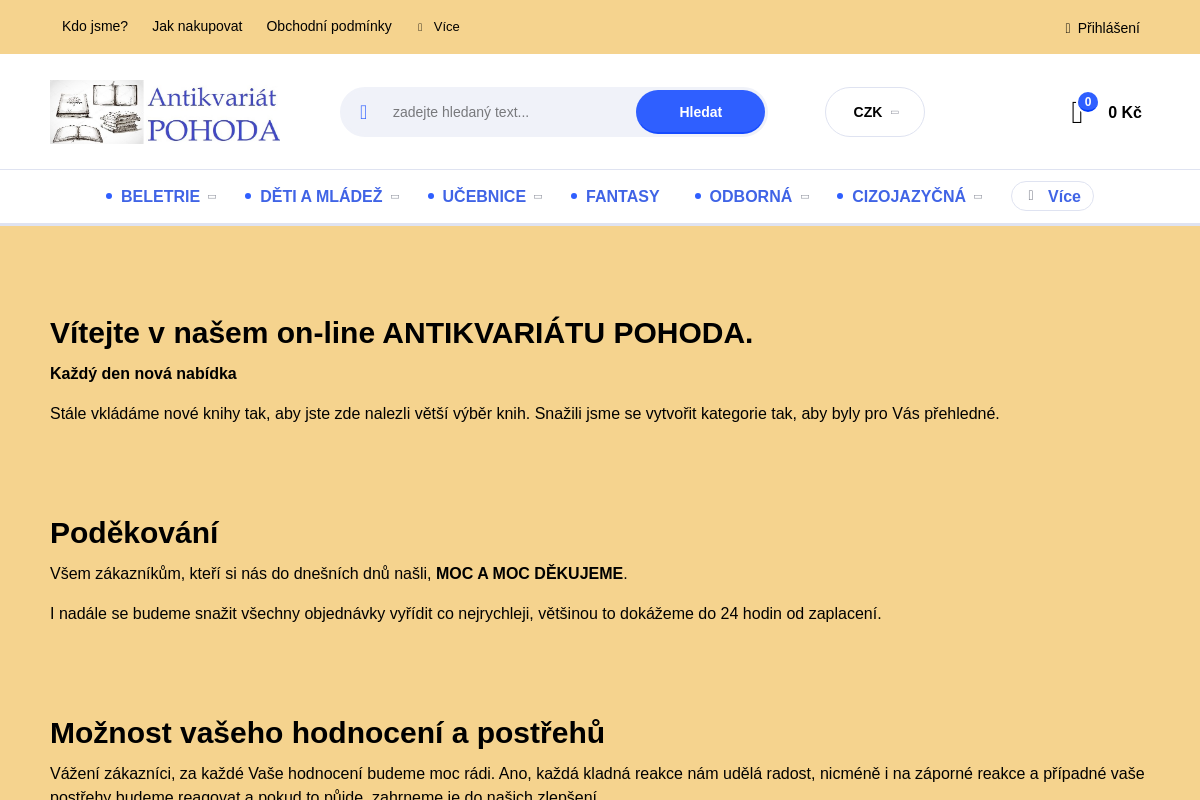Expand the ODBORNÁ category dropdown
Image resolution: width=1200 pixels, height=800 pixels.
point(806,196)
